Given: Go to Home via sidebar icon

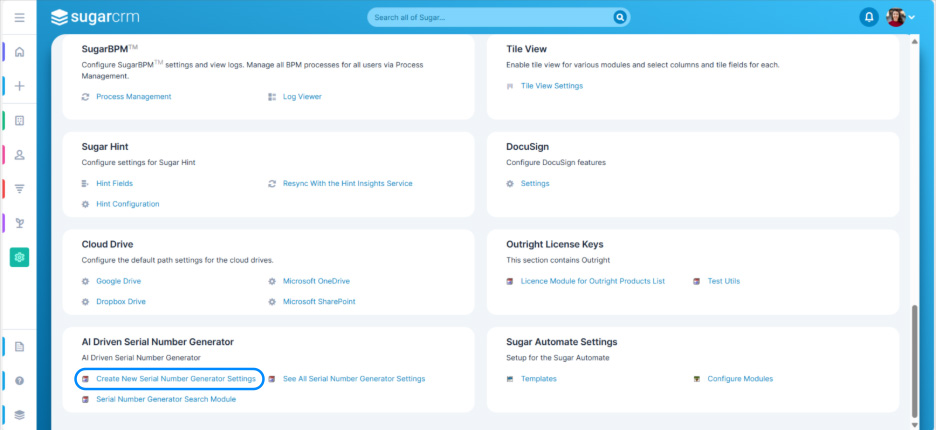Looking at the screenshot, I should pos(19,52).
